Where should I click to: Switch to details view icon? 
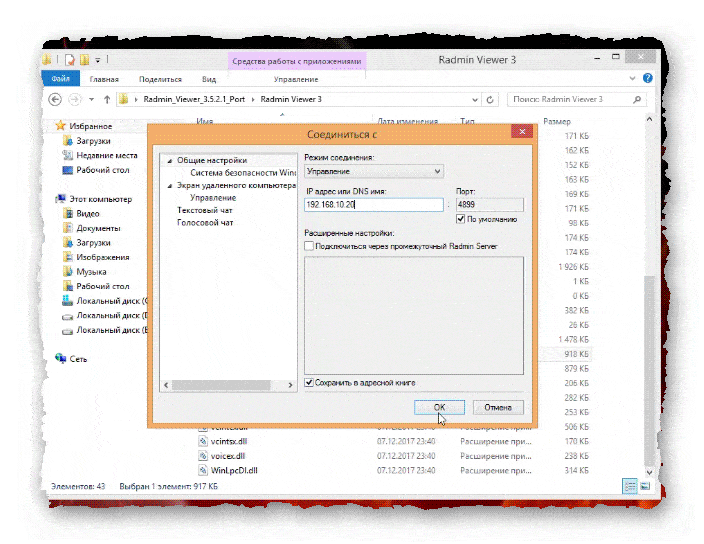click(630, 486)
